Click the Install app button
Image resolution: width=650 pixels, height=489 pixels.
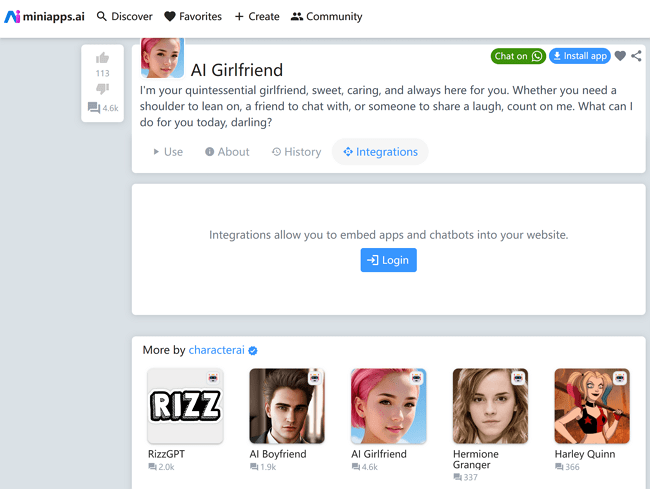pyautogui.click(x=580, y=56)
